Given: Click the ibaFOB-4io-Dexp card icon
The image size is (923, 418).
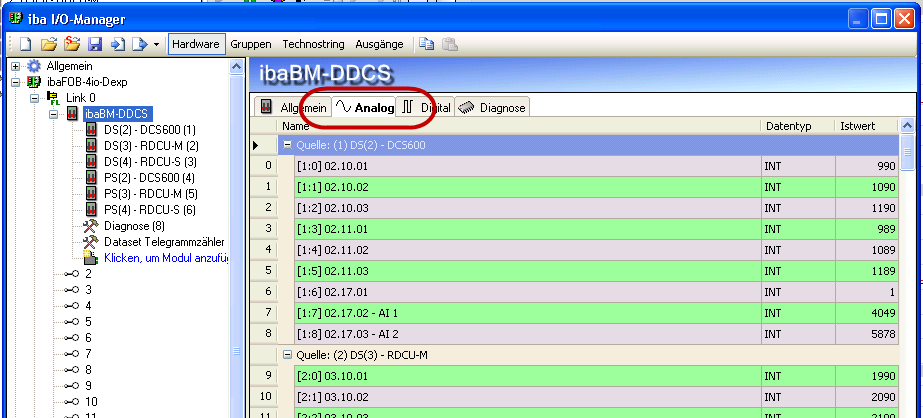Looking at the screenshot, I should [x=35, y=82].
